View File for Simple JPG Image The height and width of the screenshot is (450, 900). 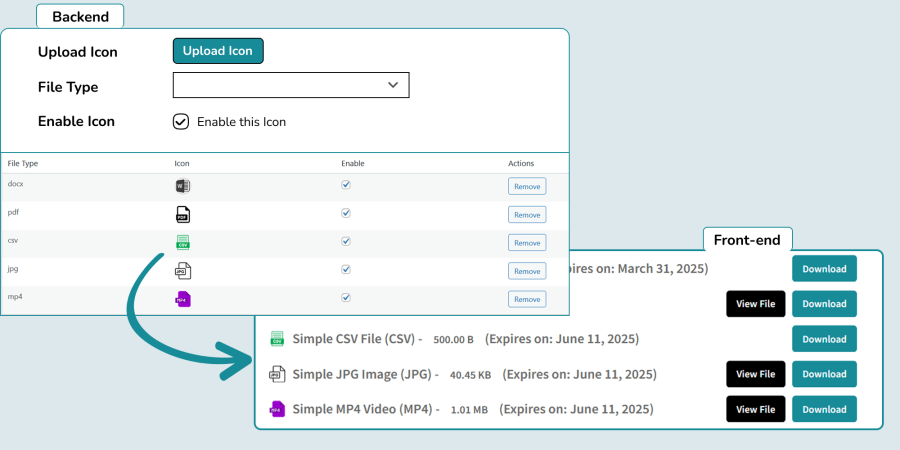tap(755, 374)
